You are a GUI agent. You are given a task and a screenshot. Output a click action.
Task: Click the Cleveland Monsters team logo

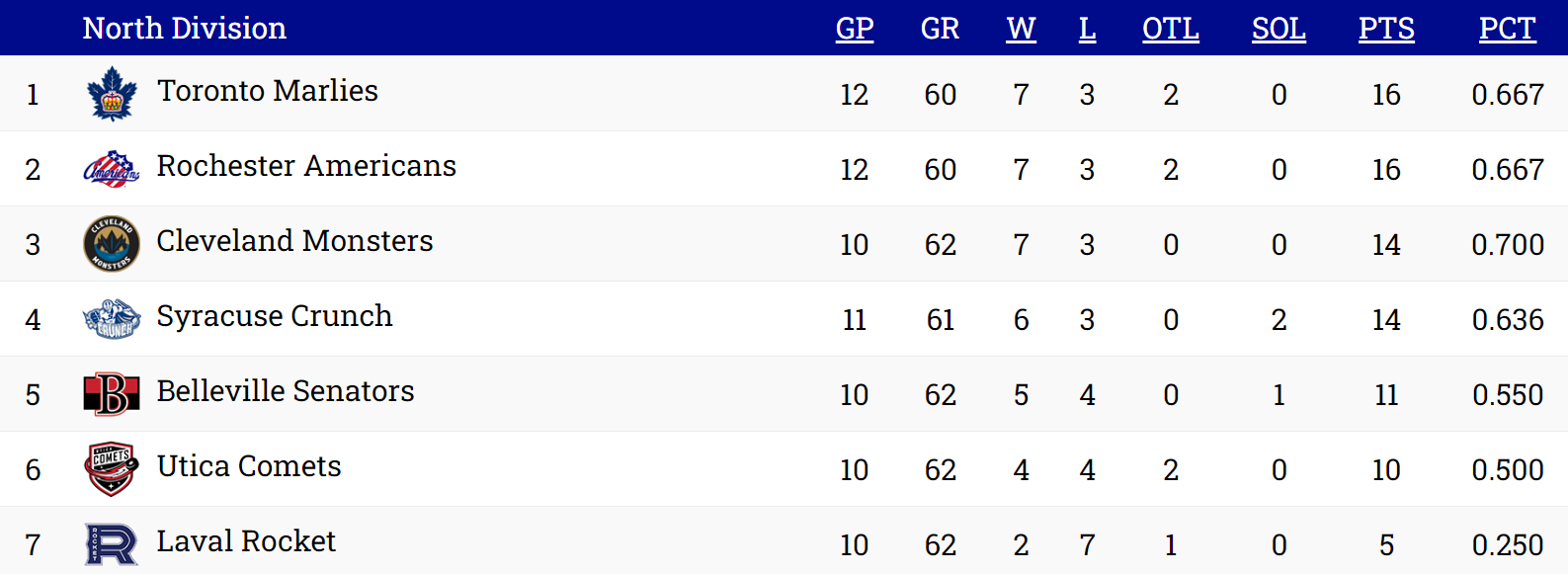(x=112, y=244)
